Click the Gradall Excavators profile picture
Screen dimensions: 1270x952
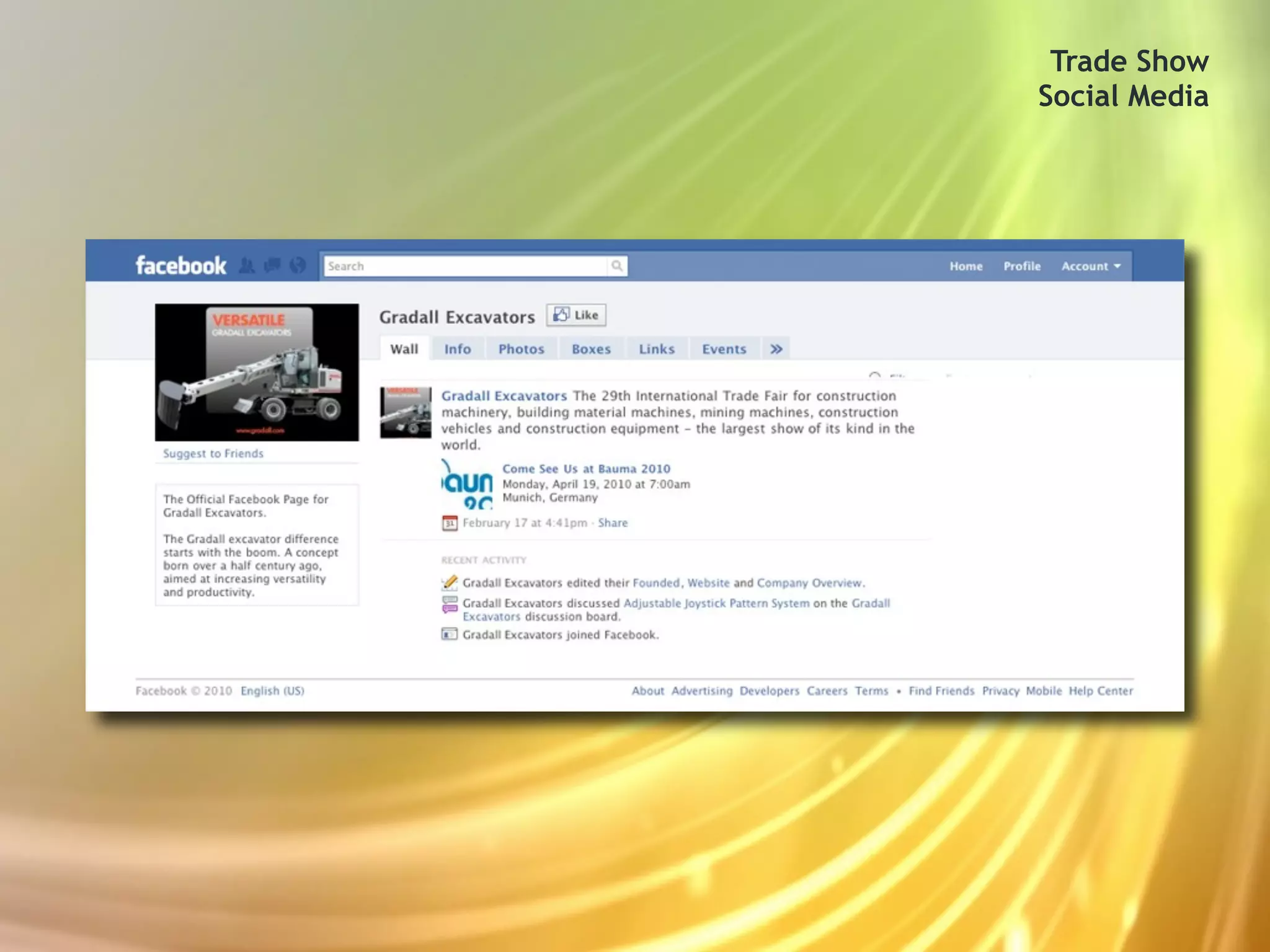[257, 372]
